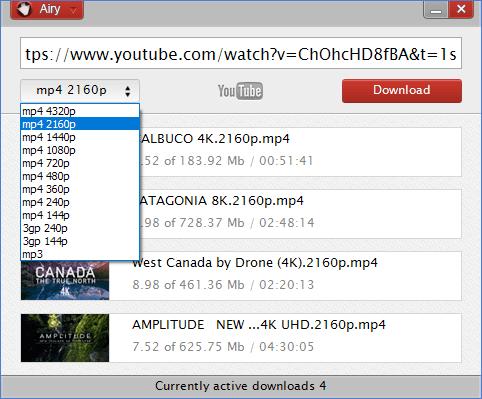Click the YouTube logo
Screen dimensions: 482x399
point(240,91)
